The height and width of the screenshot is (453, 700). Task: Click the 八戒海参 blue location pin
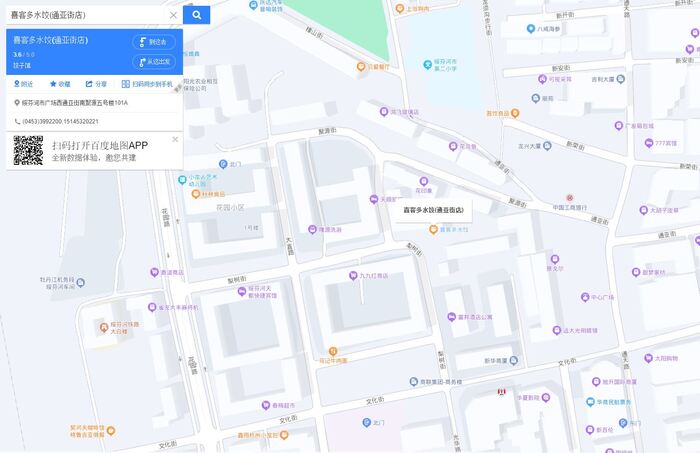click(x=531, y=29)
